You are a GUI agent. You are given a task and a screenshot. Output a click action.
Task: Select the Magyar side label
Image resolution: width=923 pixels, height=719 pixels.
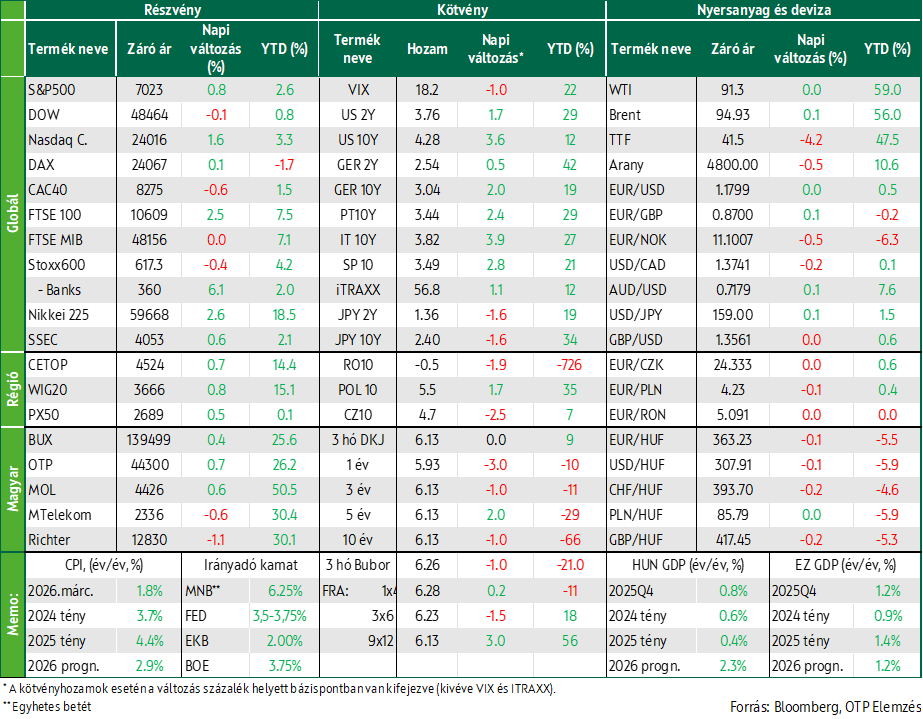[13, 490]
